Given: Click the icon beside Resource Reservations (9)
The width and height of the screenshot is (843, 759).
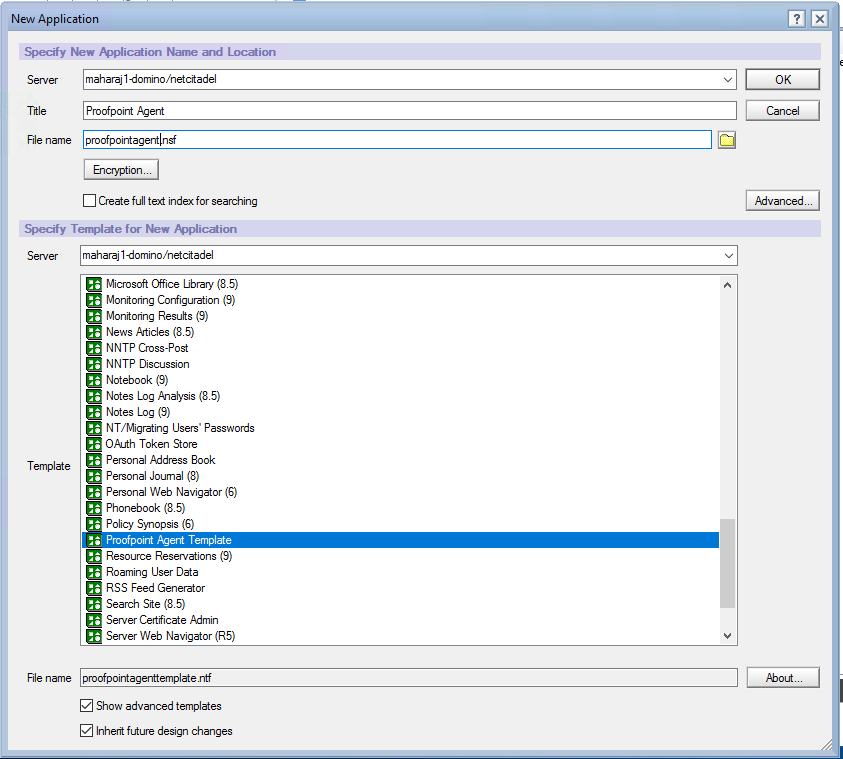Looking at the screenshot, I should coord(94,556).
